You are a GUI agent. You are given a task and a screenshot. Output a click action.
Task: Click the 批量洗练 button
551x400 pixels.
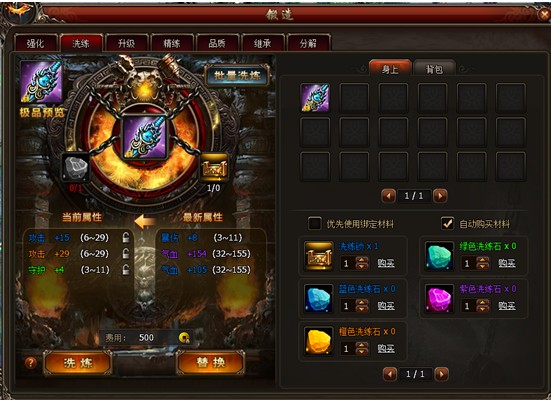[x=237, y=75]
